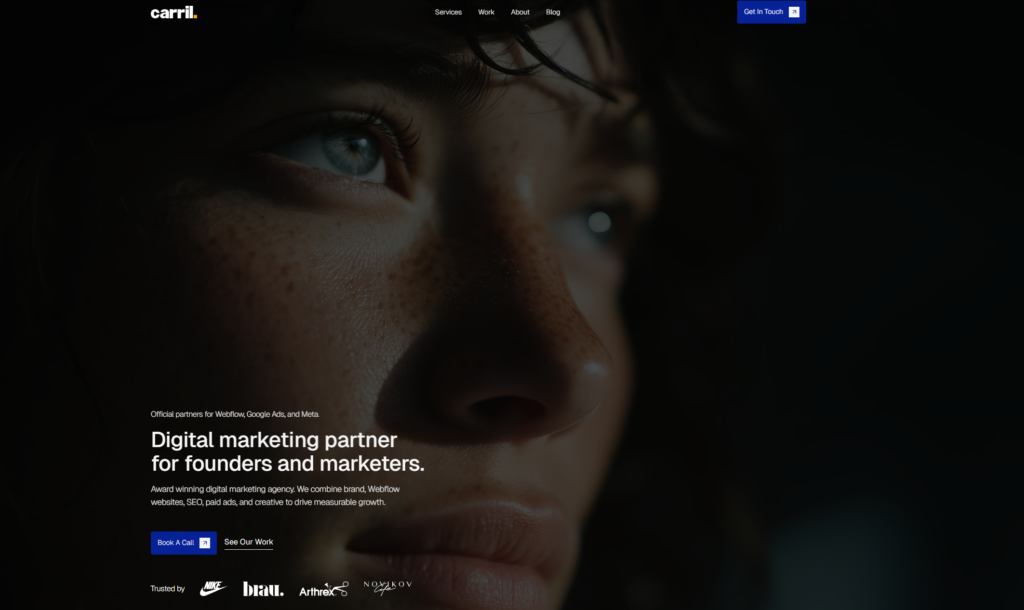Image resolution: width=1024 pixels, height=610 pixels.
Task: Follow the See Our Work link
Action: [x=248, y=542]
